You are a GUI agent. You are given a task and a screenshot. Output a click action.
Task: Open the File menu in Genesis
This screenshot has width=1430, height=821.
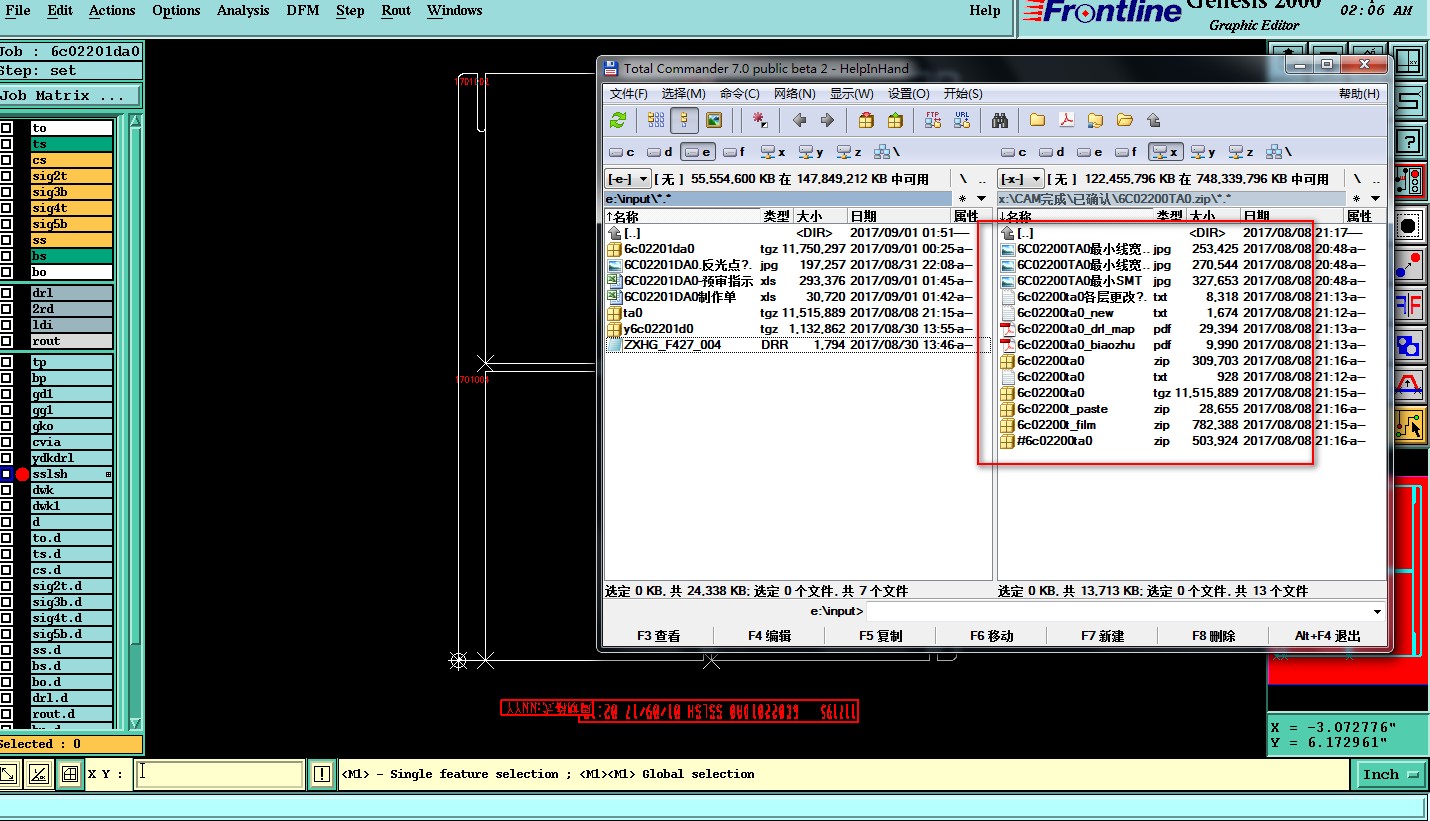(18, 11)
